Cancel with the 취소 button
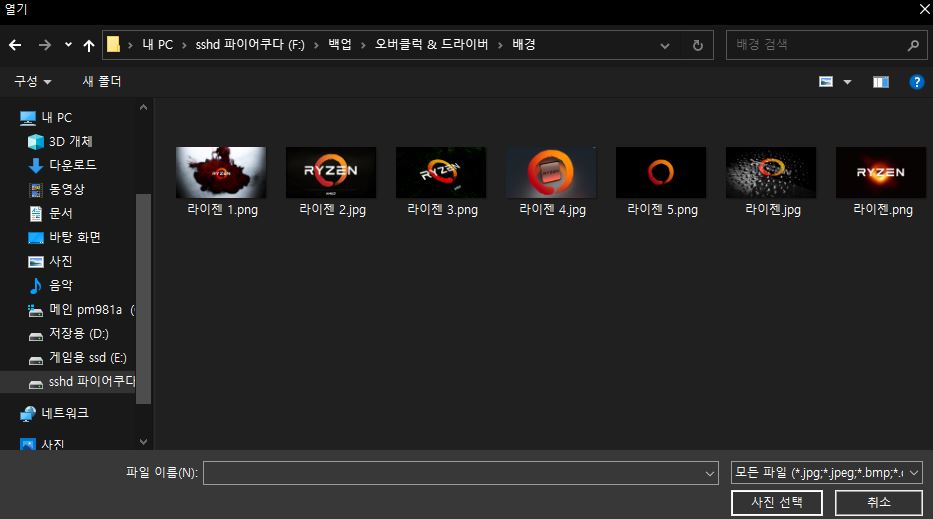This screenshot has height=519, width=933. (879, 502)
